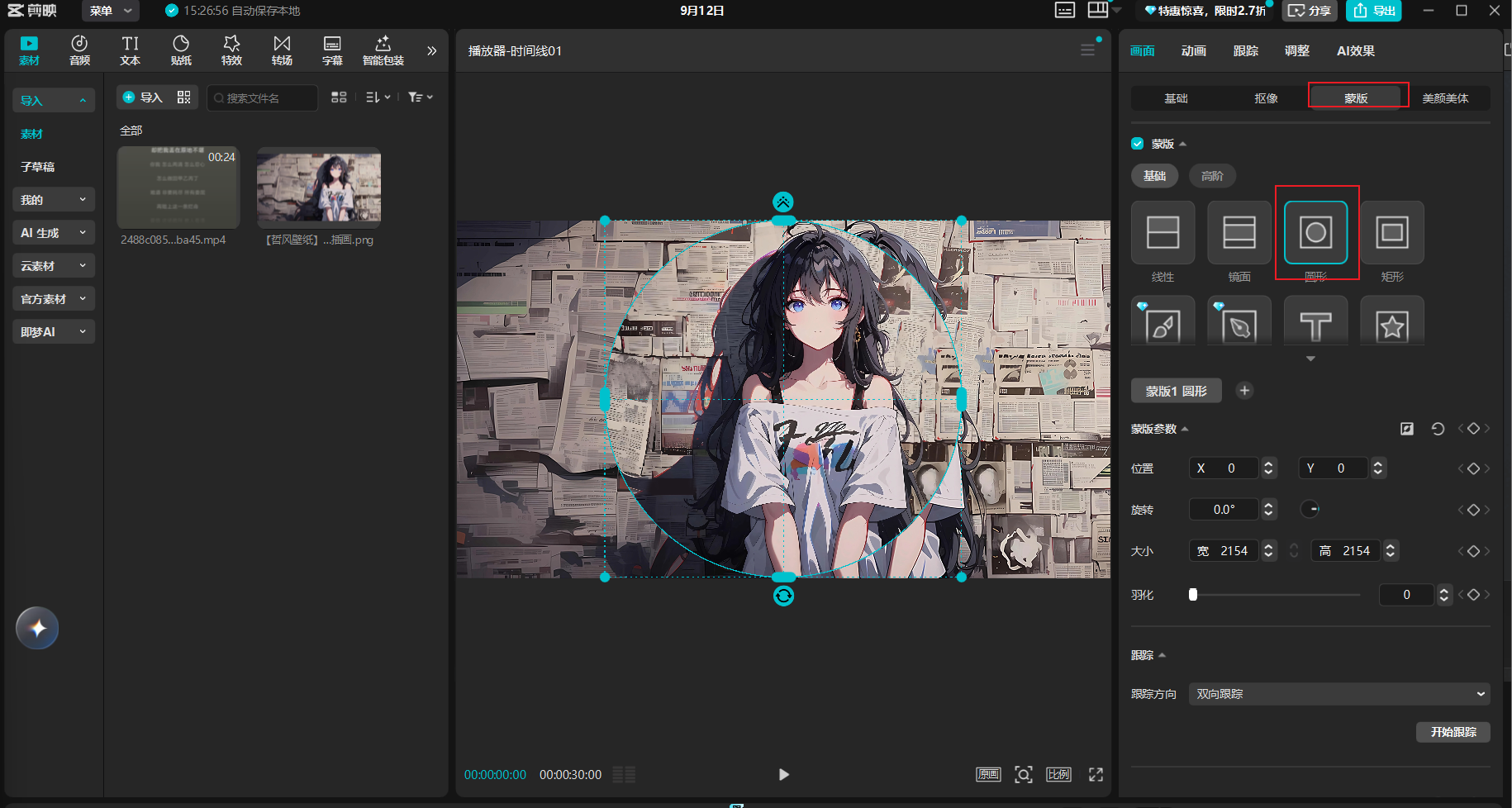Viewport: 1512px width, 808px height.
Task: Expand the 官方素材 sidebar section
Action: [54, 298]
